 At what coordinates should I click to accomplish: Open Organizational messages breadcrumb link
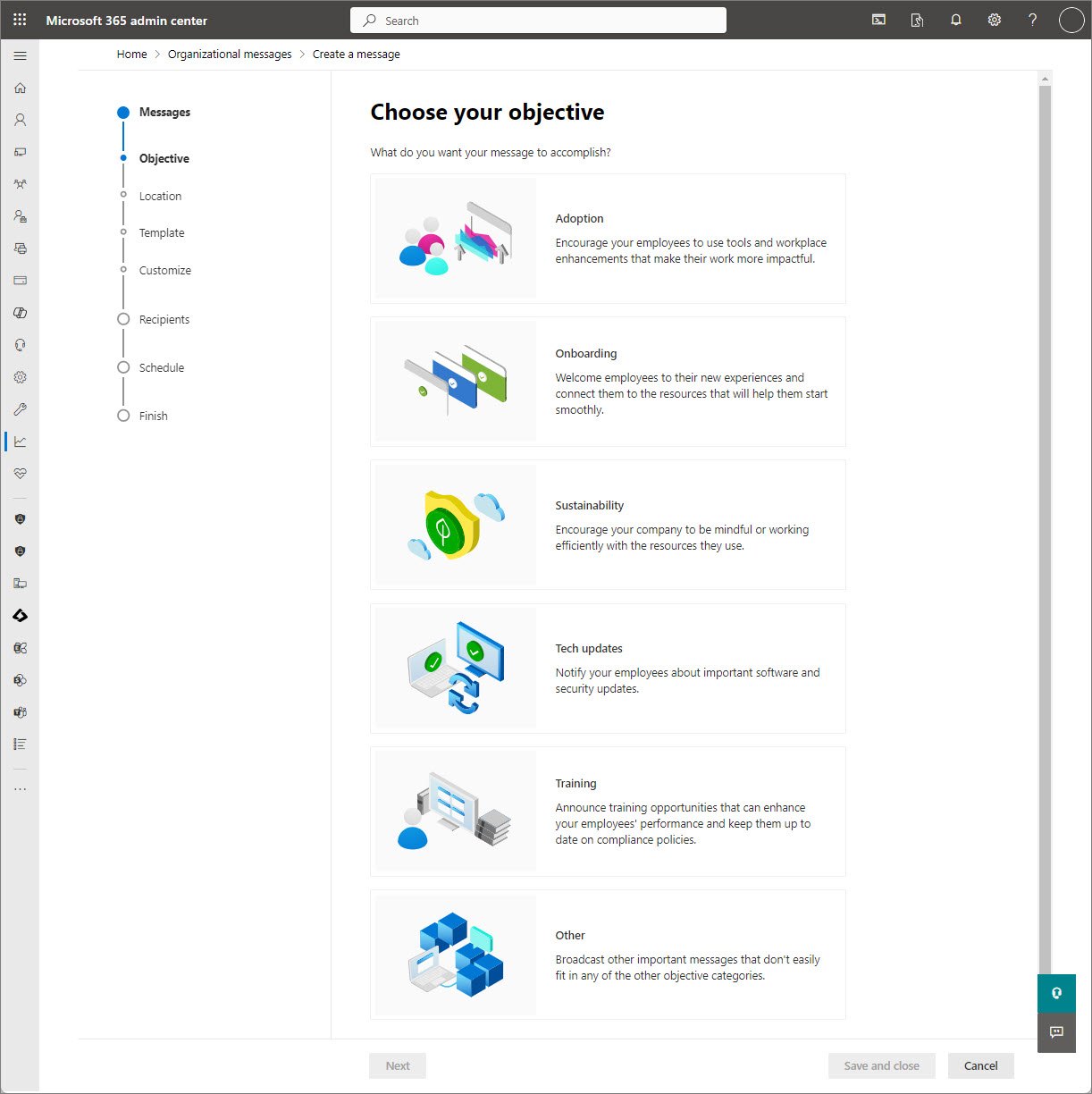[x=230, y=54]
